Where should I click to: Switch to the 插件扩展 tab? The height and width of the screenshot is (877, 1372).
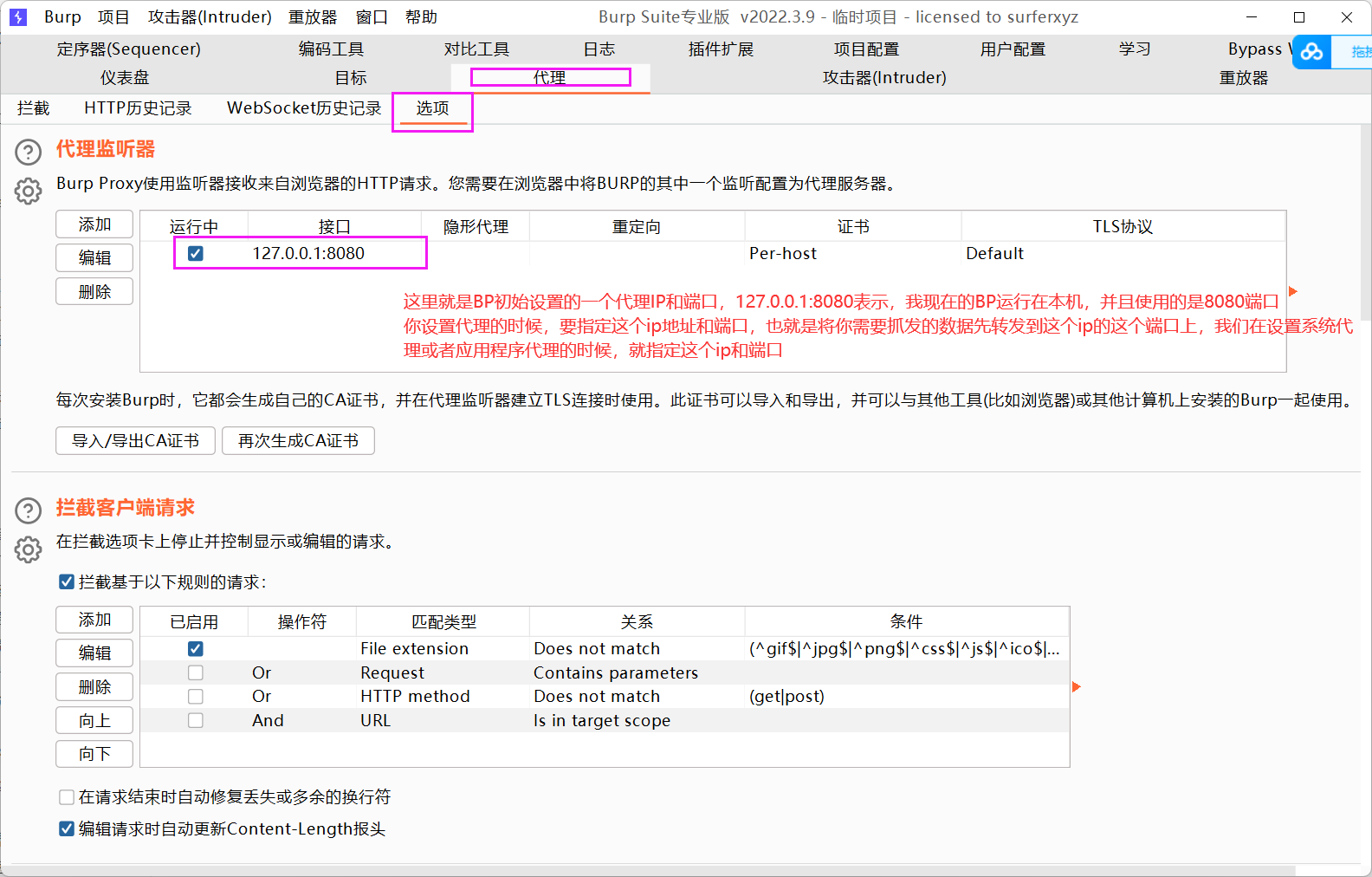click(x=721, y=49)
